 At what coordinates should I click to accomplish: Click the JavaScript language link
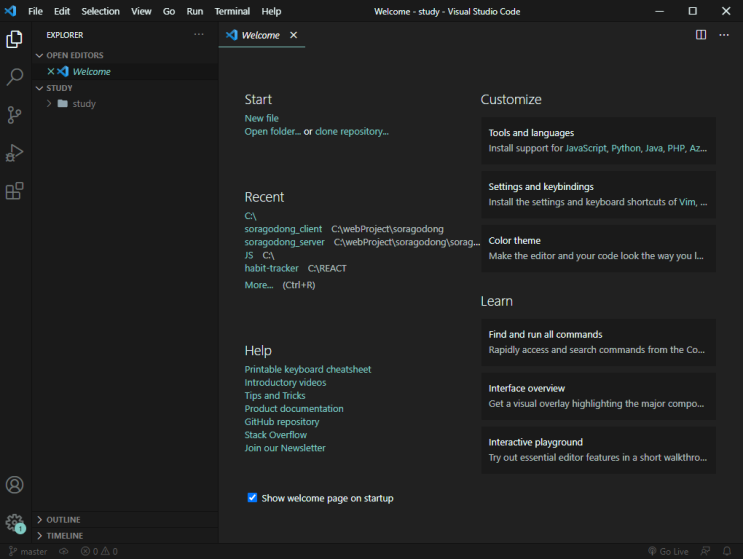[x=586, y=148]
